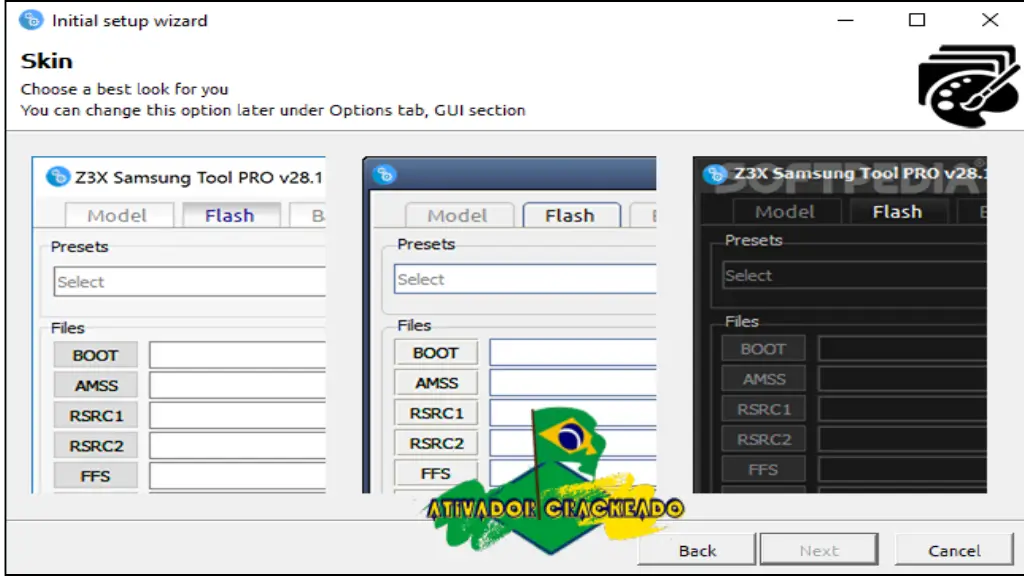The image size is (1024, 576).
Task: Choose the dark skin preview thumbnail
Action: point(840,325)
